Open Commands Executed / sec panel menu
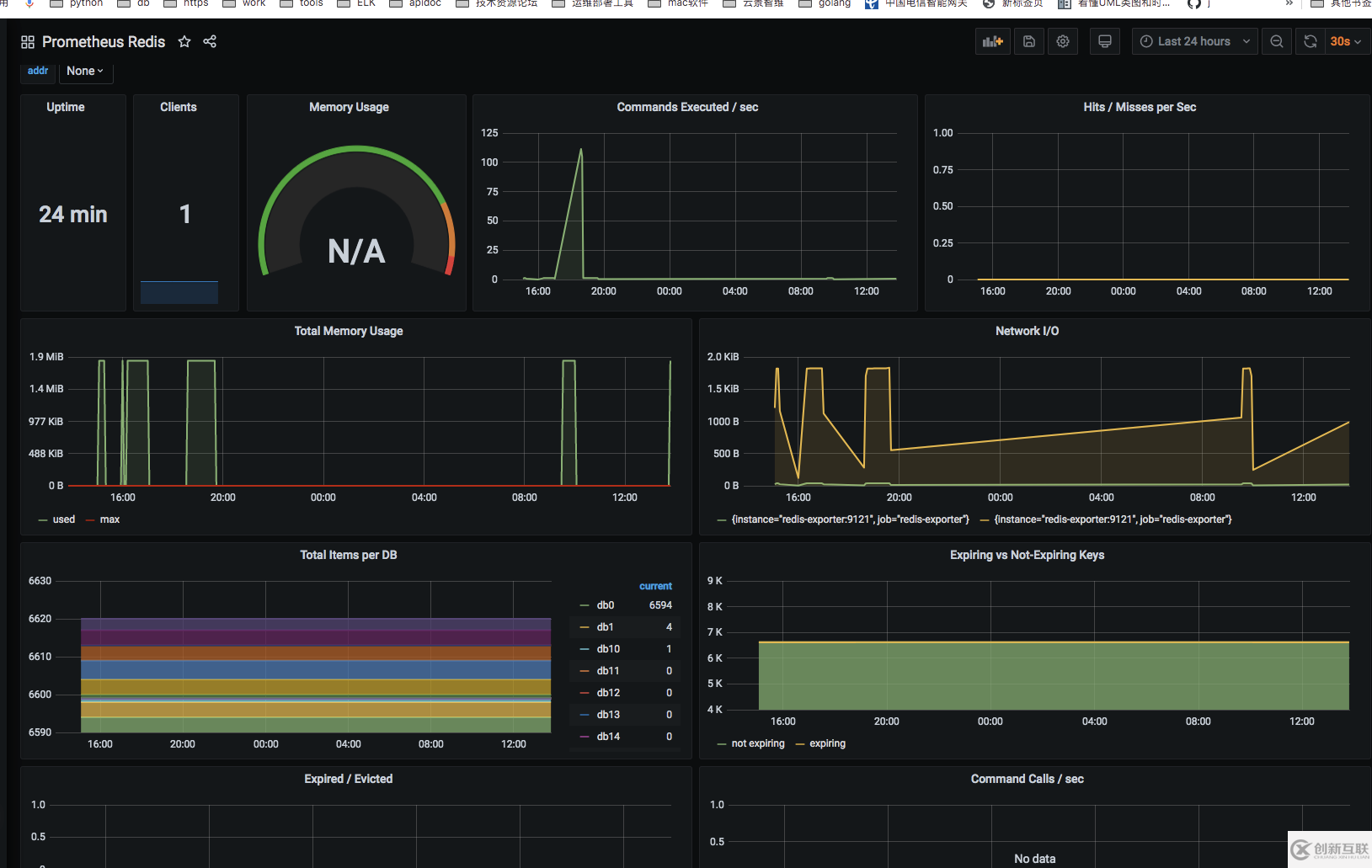 [687, 107]
